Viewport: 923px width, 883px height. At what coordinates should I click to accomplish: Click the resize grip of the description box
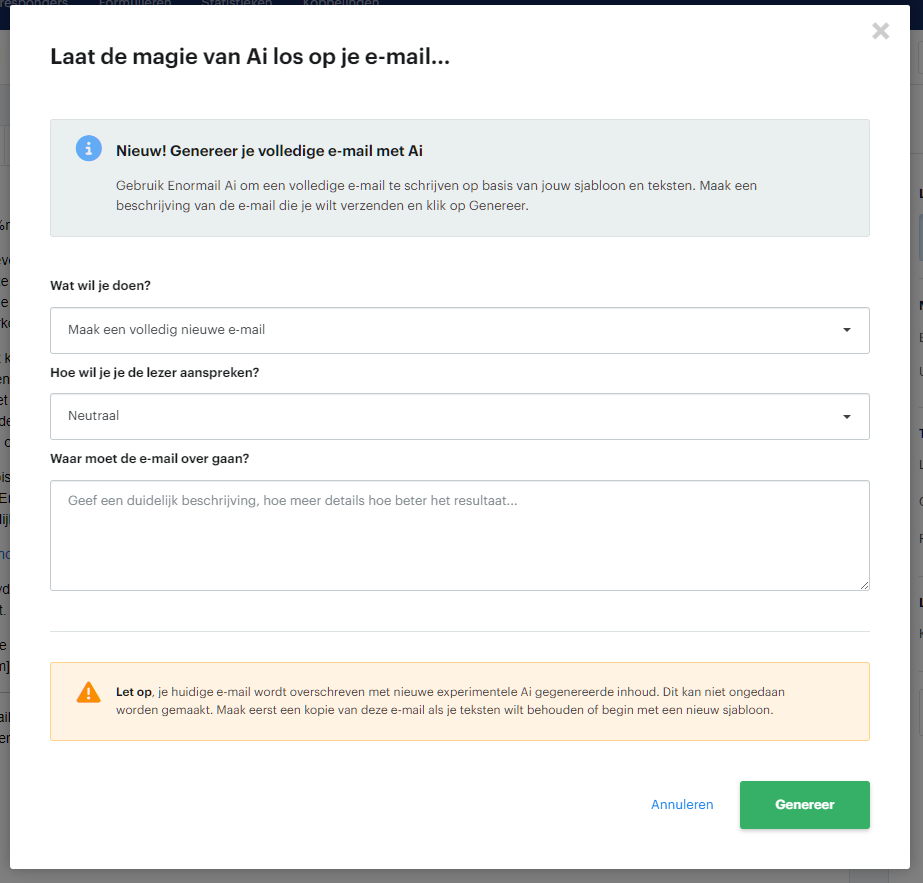click(x=864, y=585)
